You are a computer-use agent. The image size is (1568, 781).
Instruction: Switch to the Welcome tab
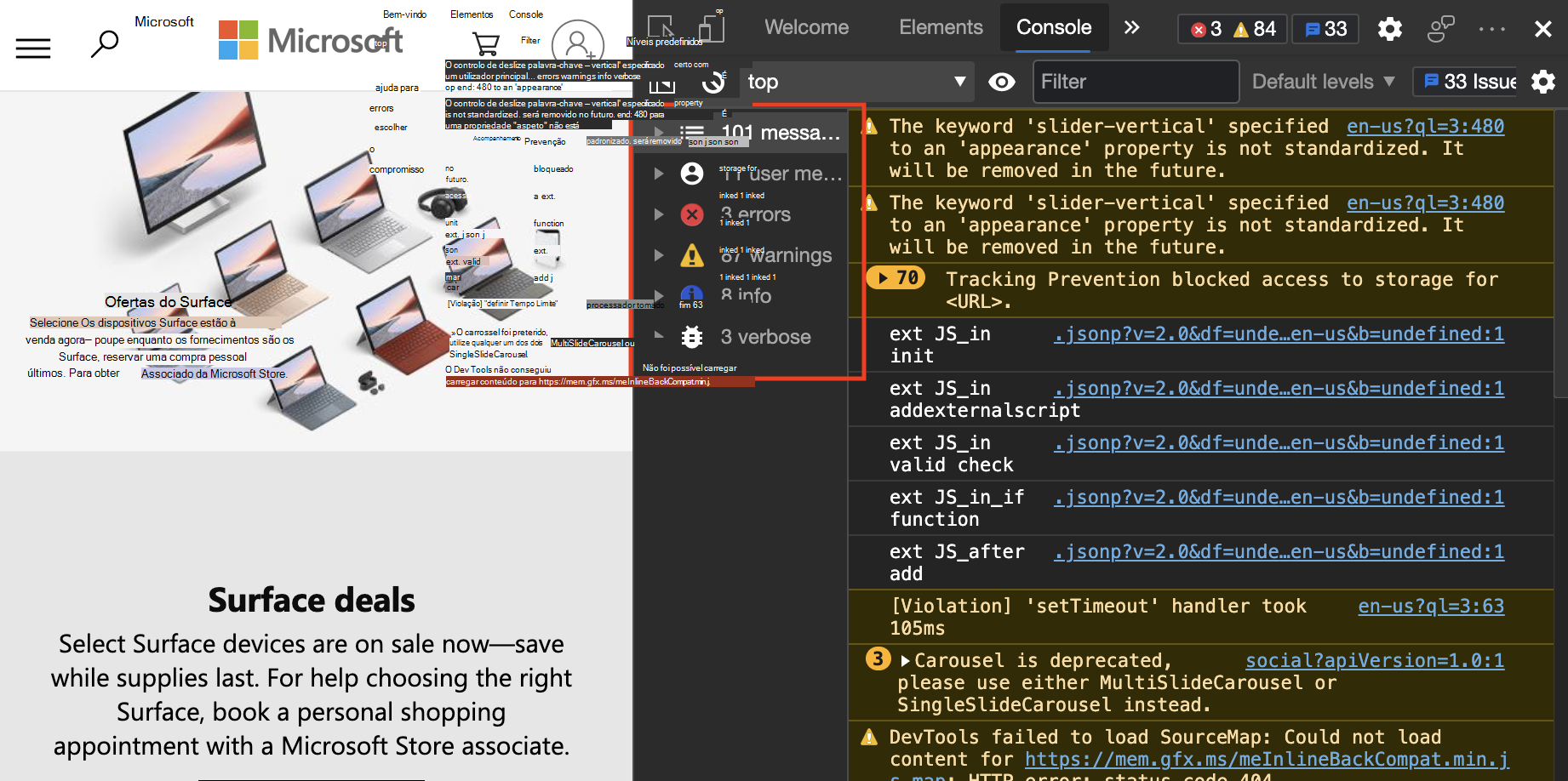tap(806, 27)
